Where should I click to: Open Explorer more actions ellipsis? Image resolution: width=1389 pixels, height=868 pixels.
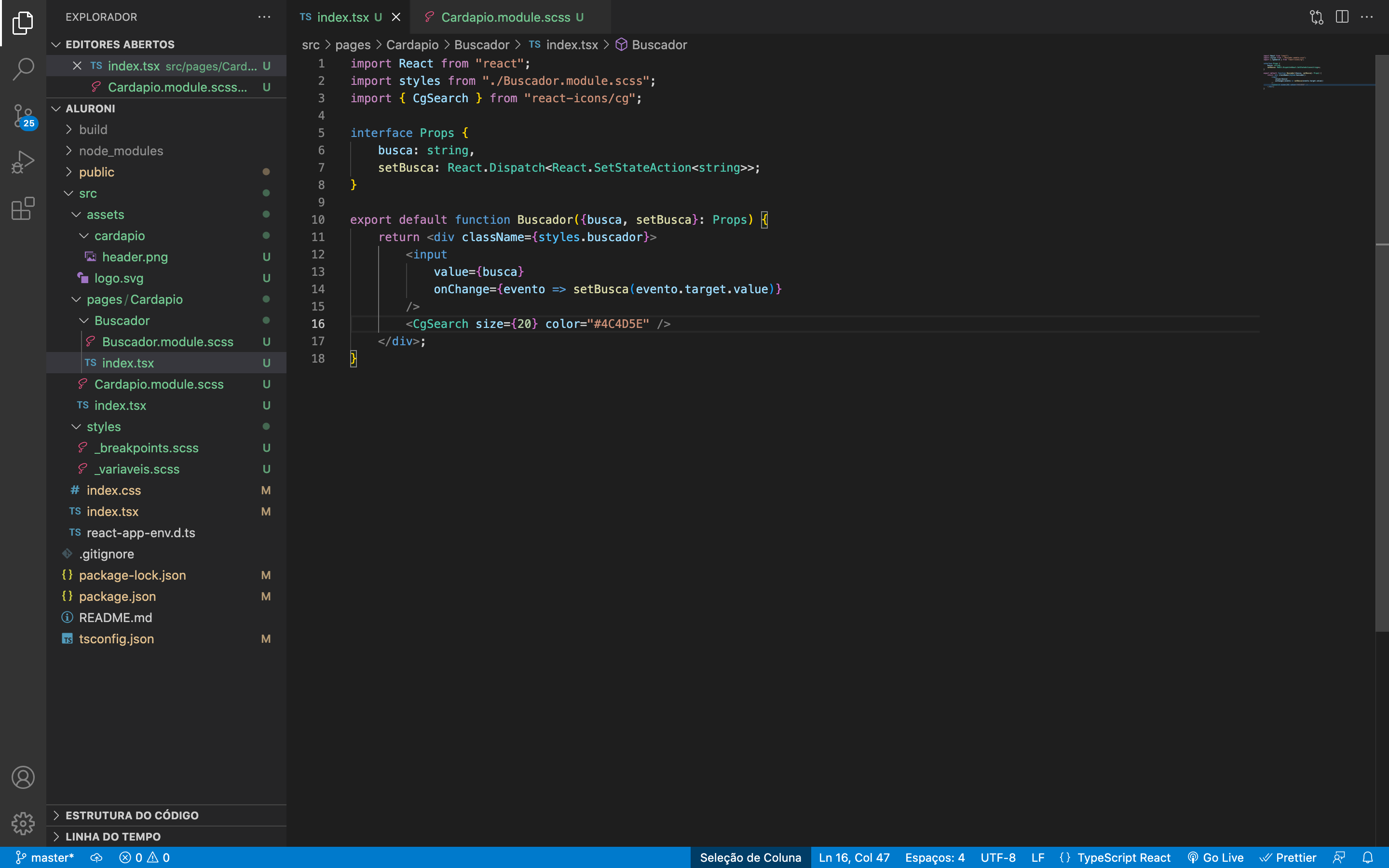(x=264, y=17)
